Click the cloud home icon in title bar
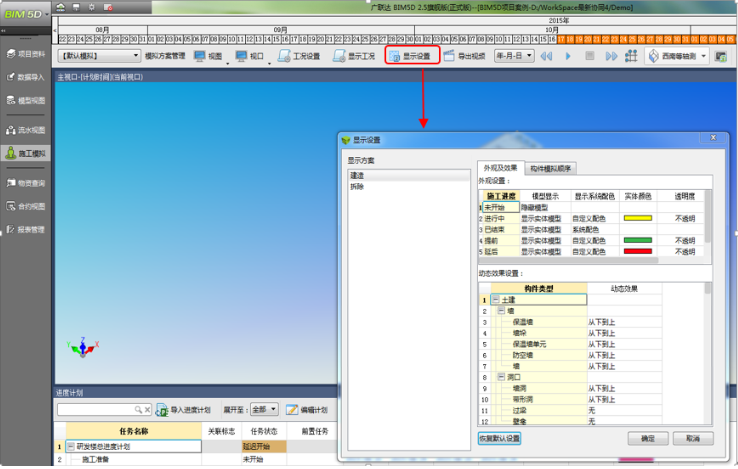738x469 pixels. point(61,7)
